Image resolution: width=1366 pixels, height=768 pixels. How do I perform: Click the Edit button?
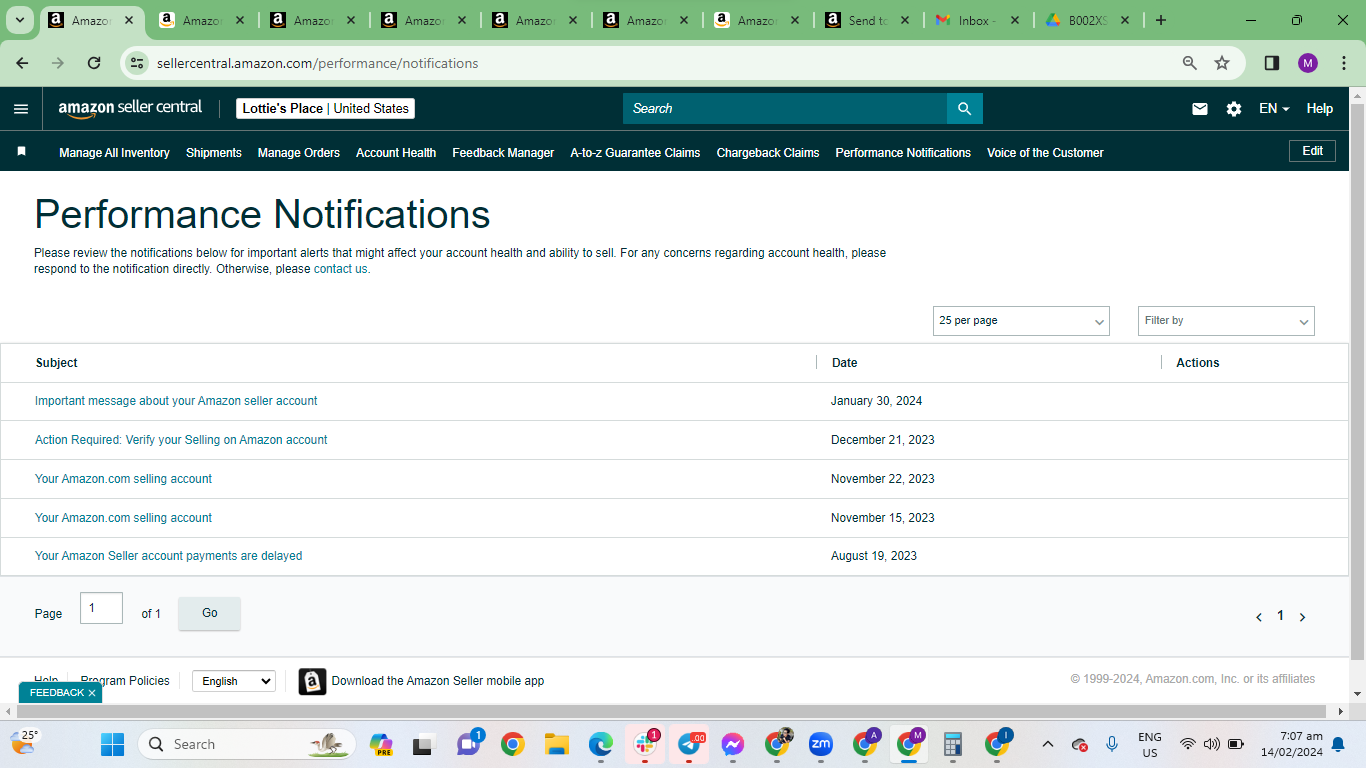tap(1312, 151)
